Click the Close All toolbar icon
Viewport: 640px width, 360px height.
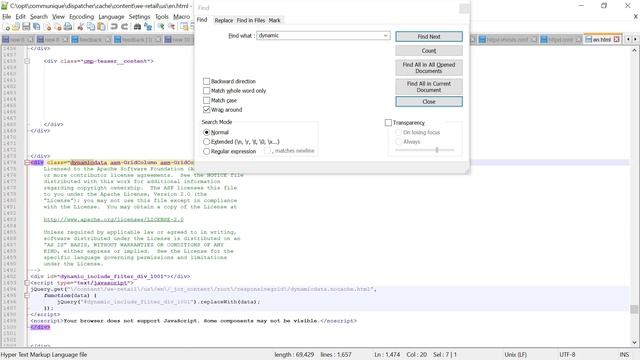58,27
